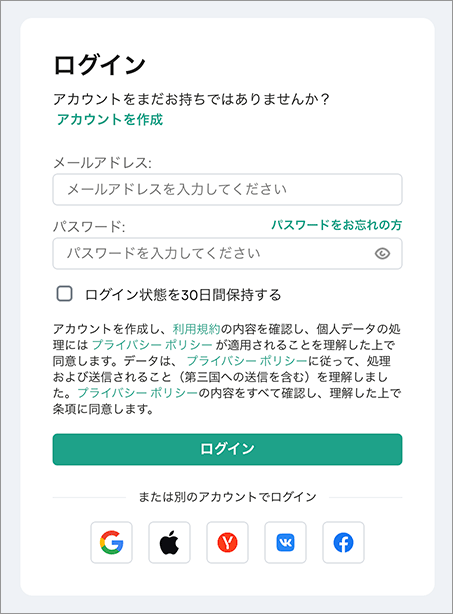Click the または別のアカウントでログイン divider text
This screenshot has height=614, width=453.
point(227,497)
